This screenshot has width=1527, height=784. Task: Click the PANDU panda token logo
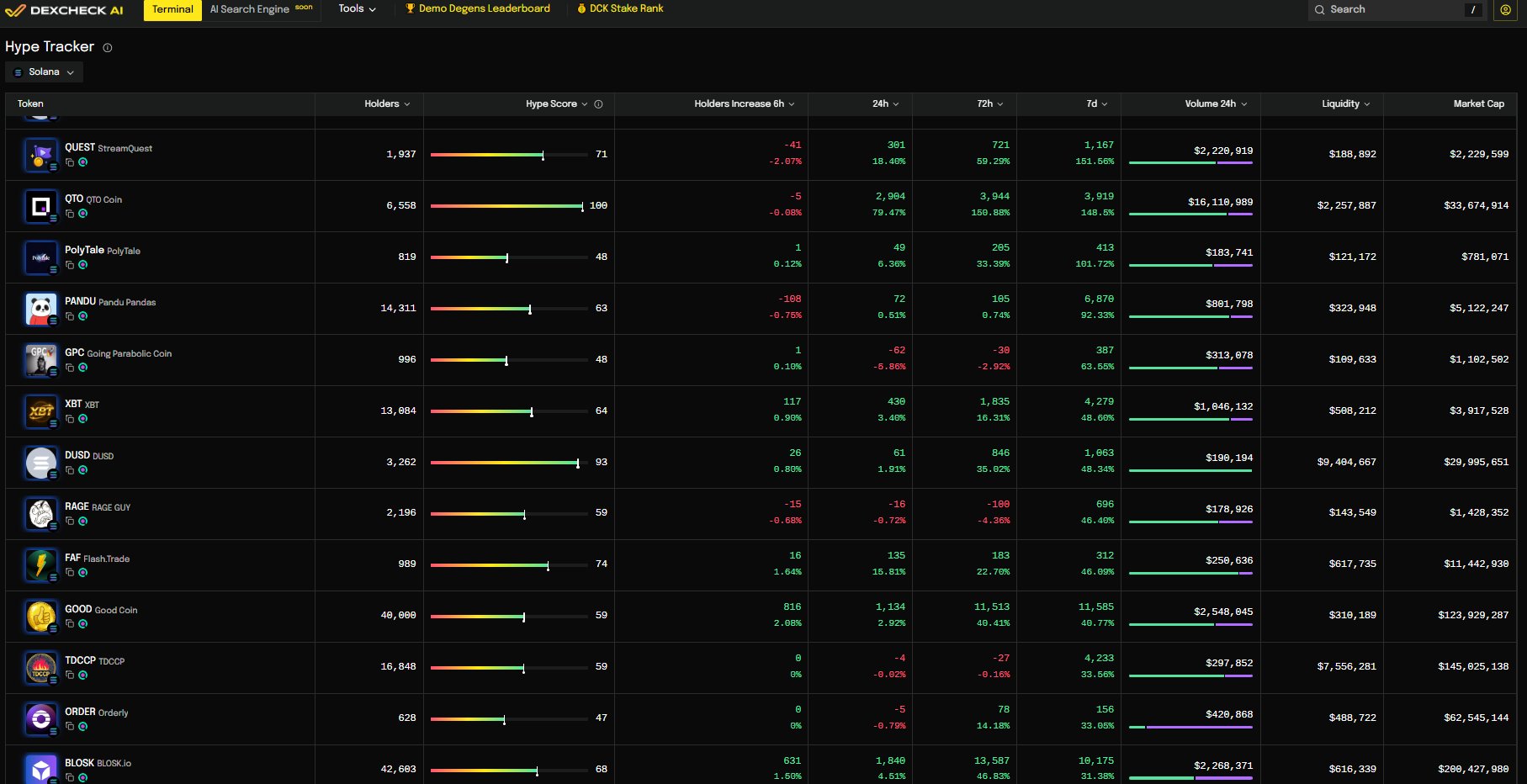(x=40, y=309)
